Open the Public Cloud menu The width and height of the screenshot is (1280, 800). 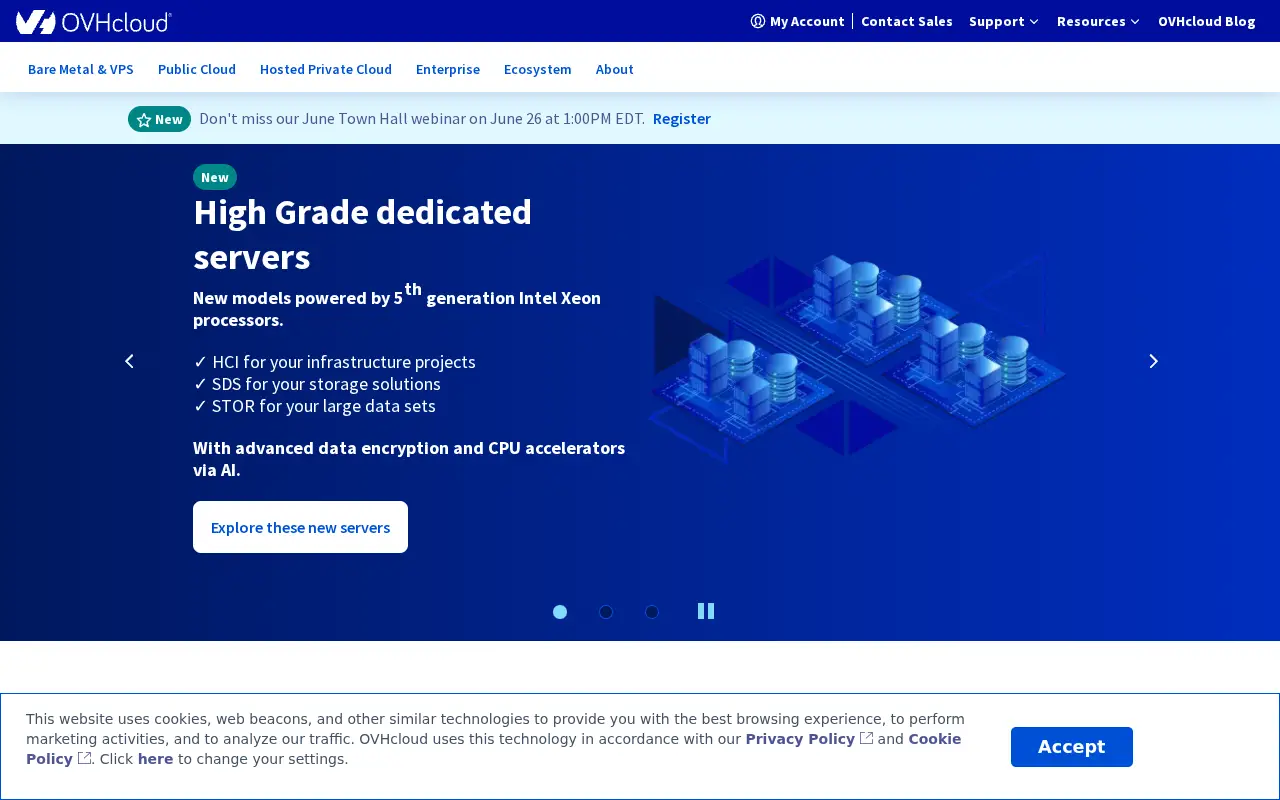[x=197, y=69]
